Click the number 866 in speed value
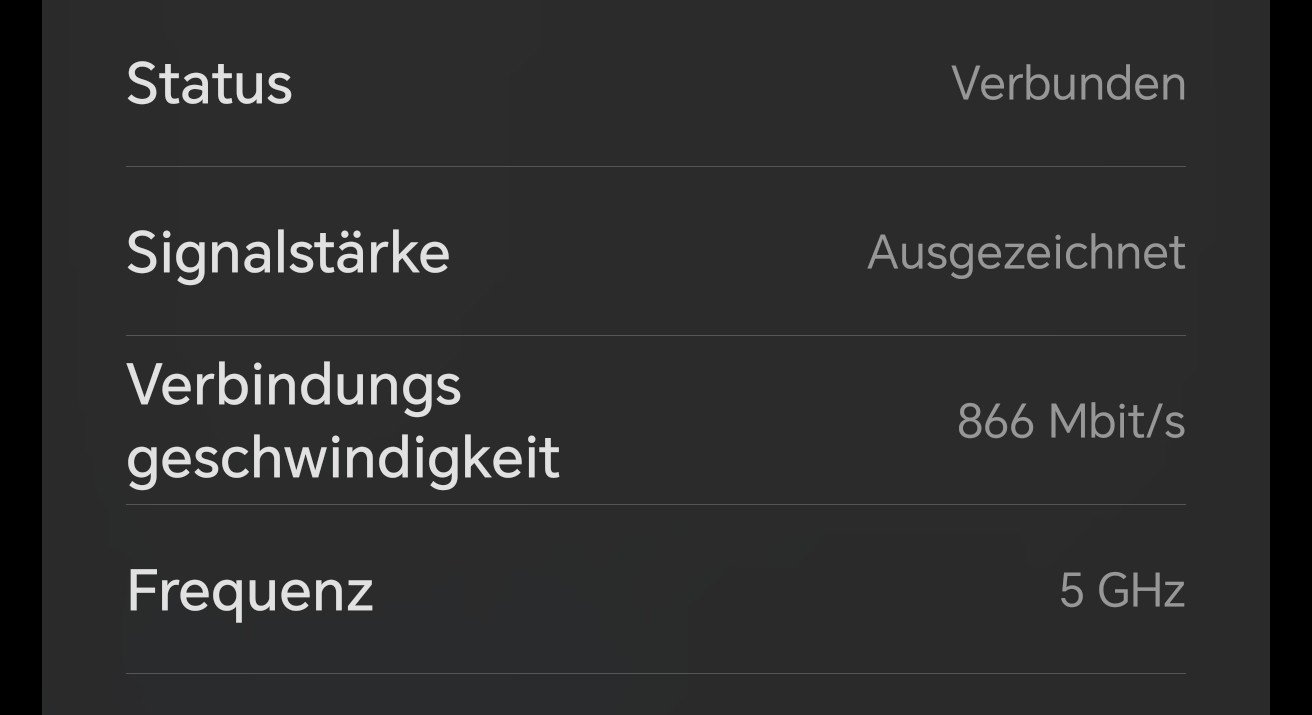 (995, 422)
